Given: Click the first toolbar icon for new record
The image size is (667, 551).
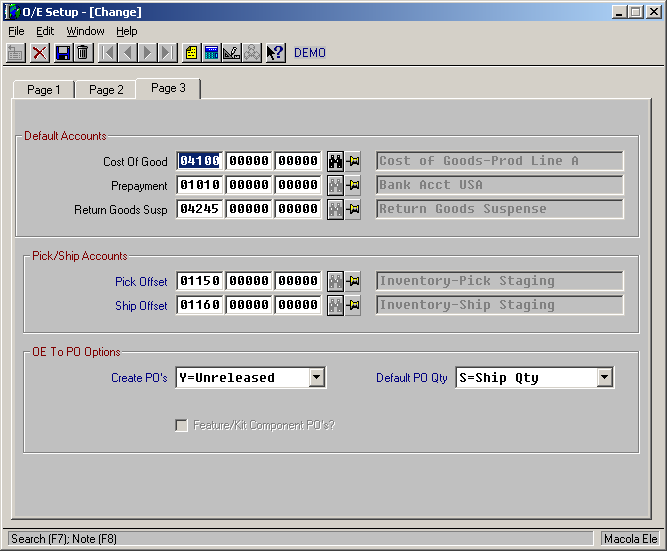Looking at the screenshot, I should tap(16, 53).
